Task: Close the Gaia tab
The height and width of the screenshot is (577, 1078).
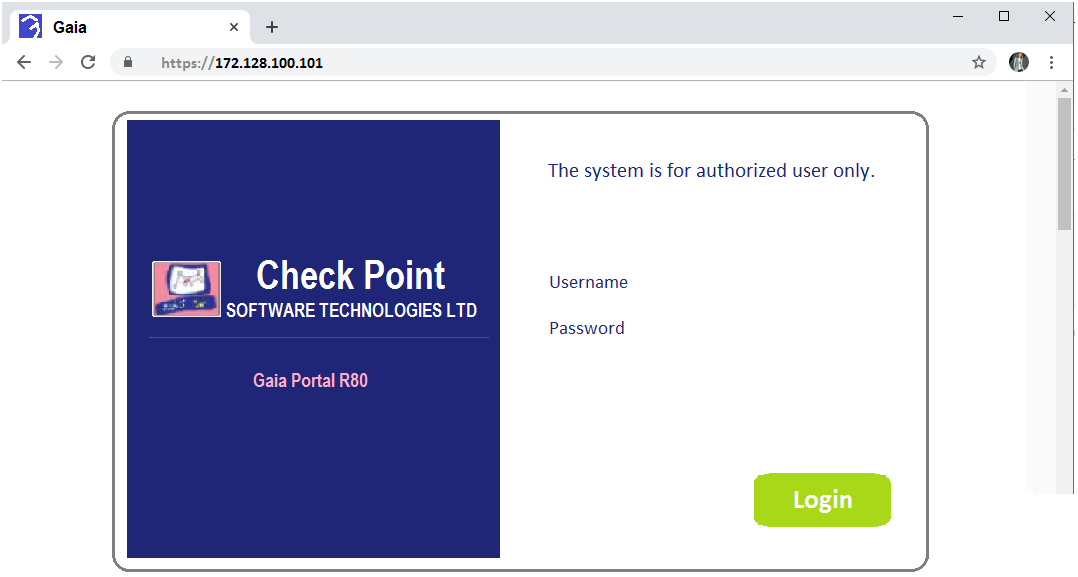Action: pos(234,27)
